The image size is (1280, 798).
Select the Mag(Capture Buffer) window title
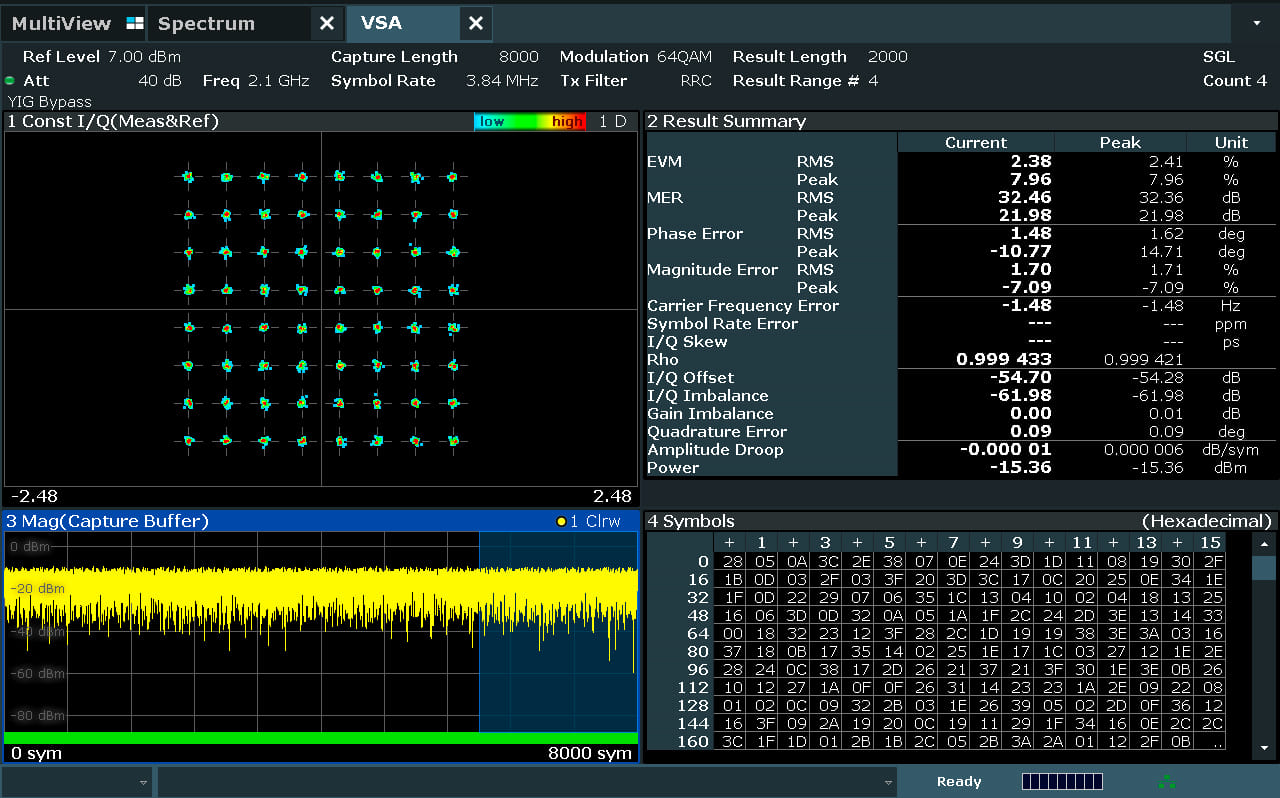[108, 521]
